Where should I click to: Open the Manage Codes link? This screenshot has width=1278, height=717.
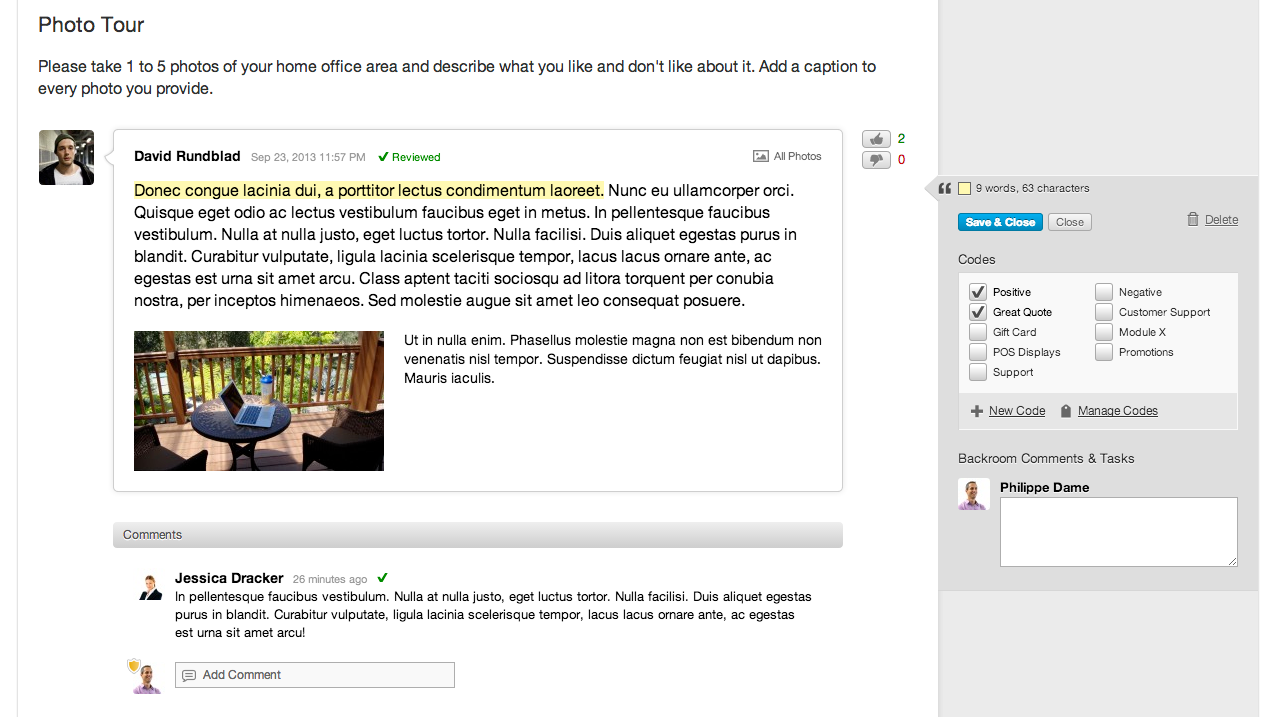pos(1118,411)
